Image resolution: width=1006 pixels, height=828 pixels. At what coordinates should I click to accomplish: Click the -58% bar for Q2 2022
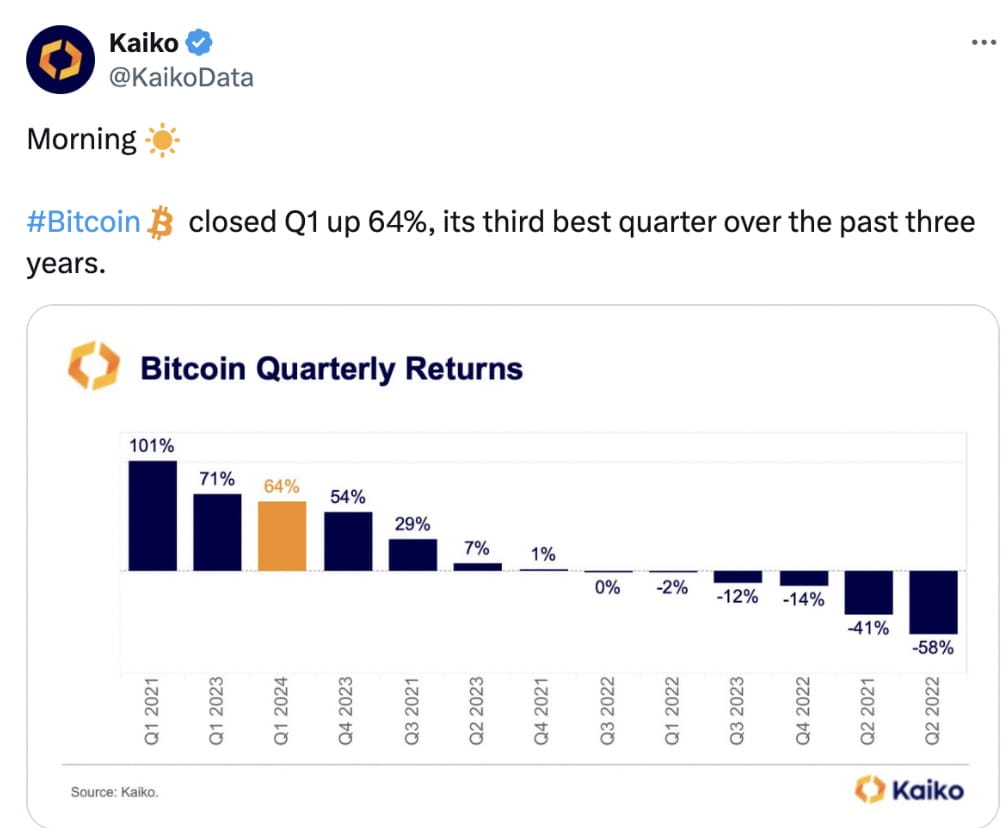(934, 604)
